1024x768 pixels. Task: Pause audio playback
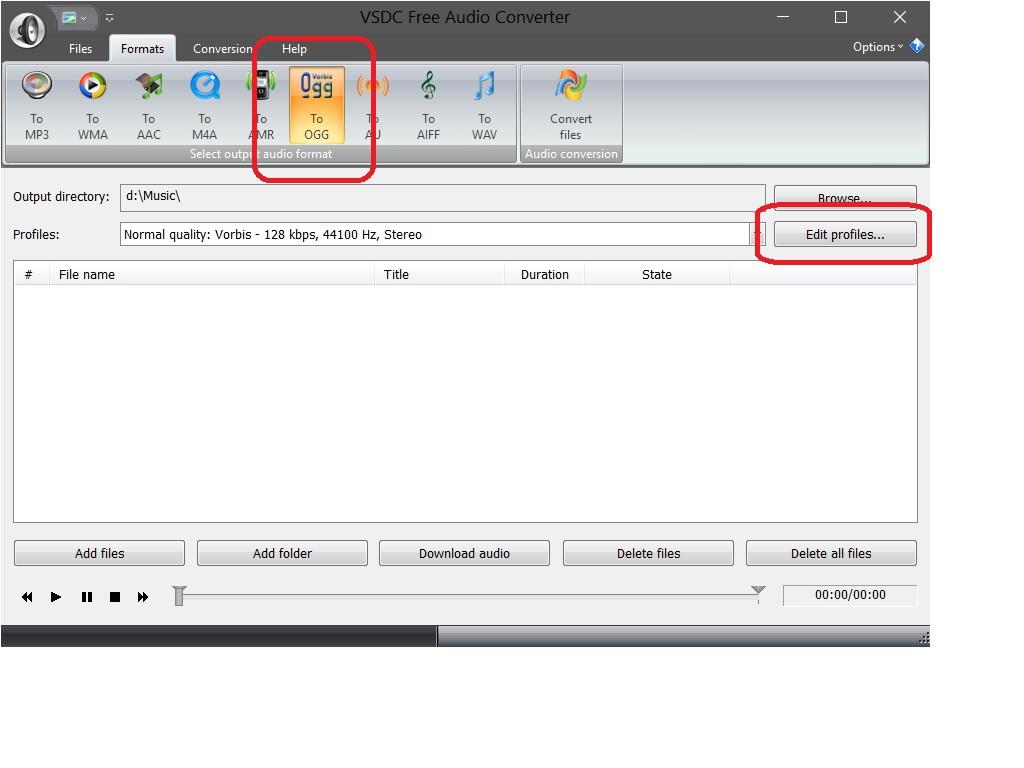(86, 597)
